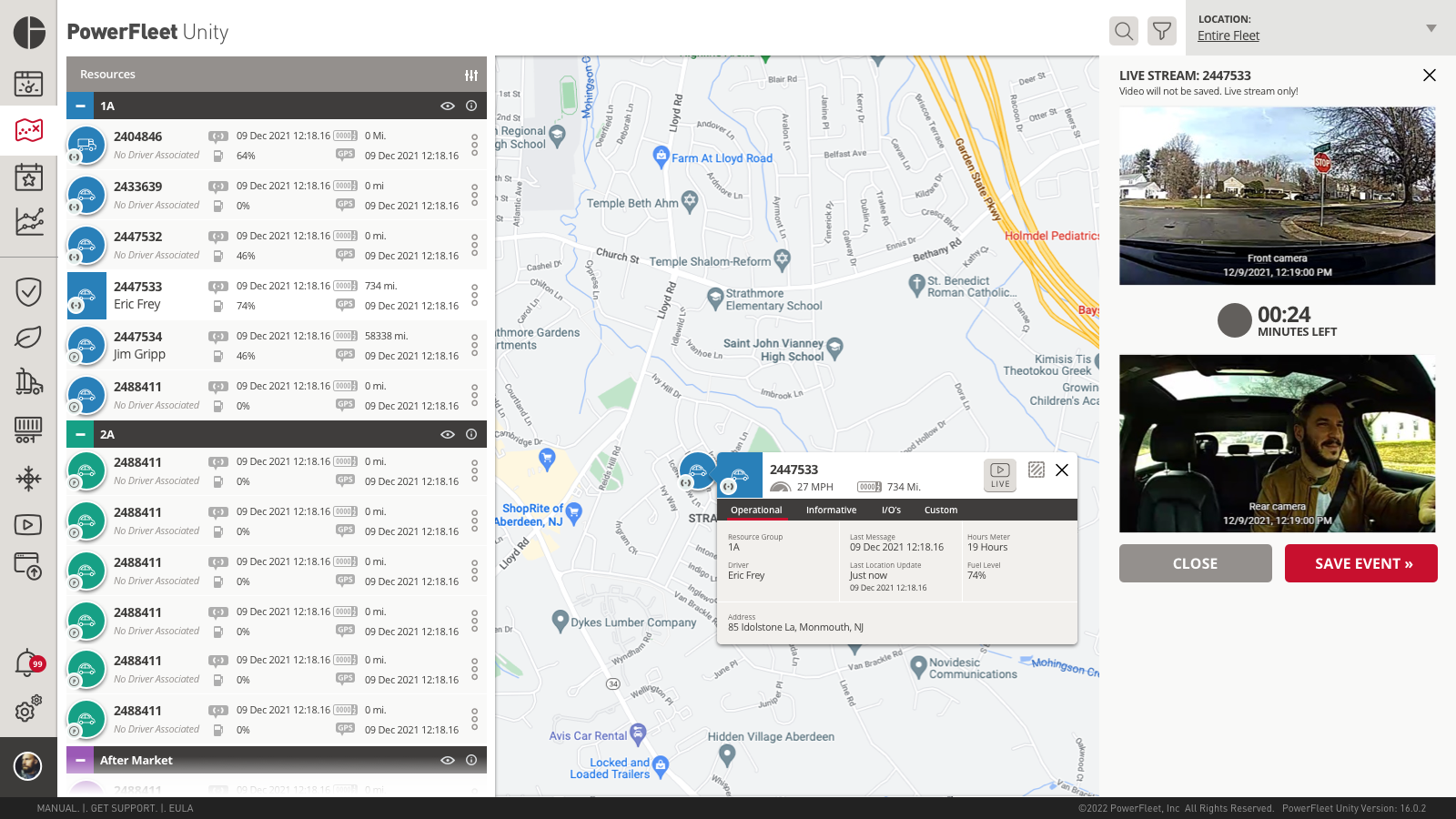Viewport: 1456px width, 819px height.
Task: Click the speedometer 27 MPH icon
Action: (780, 487)
